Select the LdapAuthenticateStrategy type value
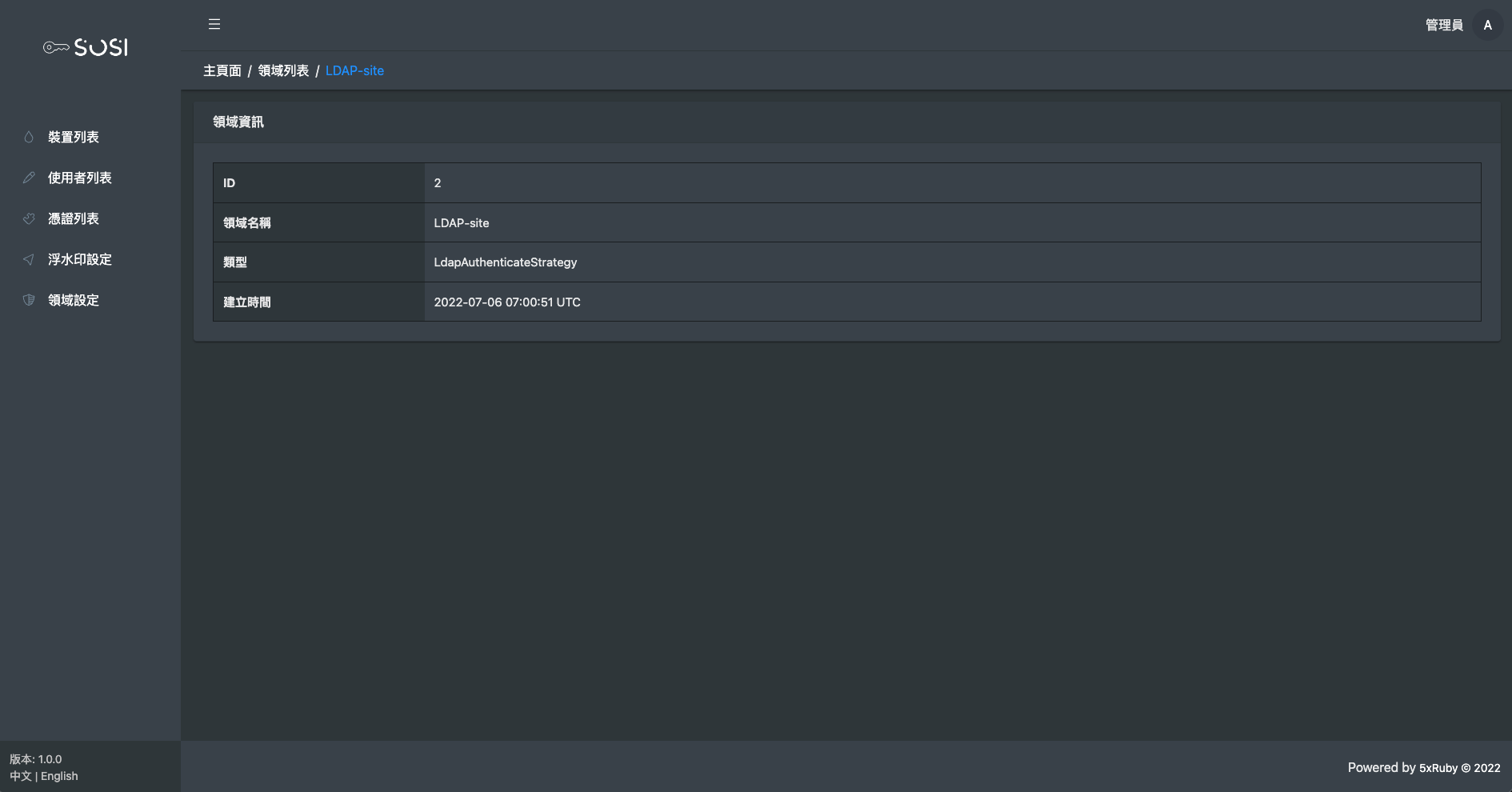1512x792 pixels. 505,262
